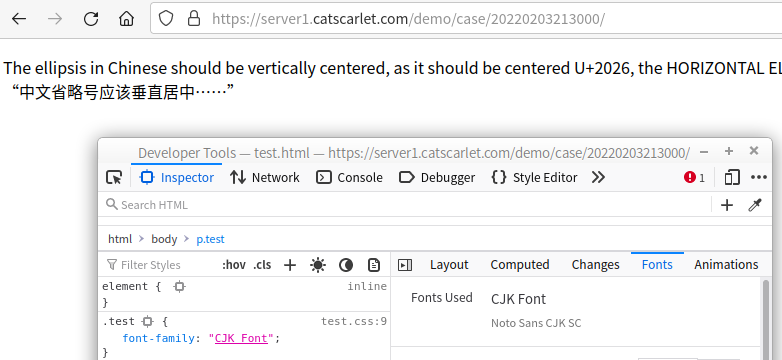Click the CJK Font link in rule
This screenshot has height=360, width=782.
click(x=241, y=338)
